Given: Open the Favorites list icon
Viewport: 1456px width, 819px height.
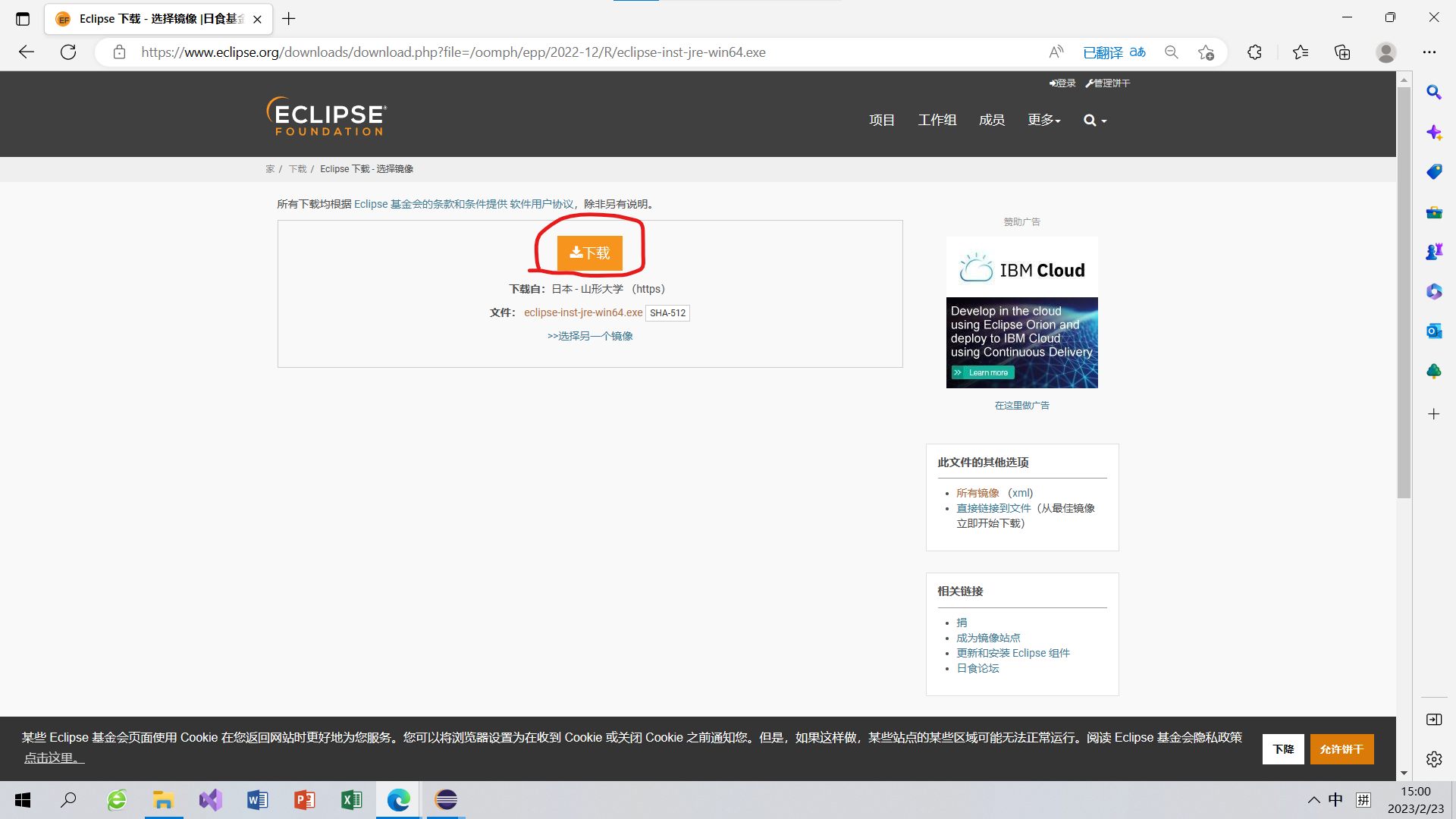Looking at the screenshot, I should click(x=1301, y=52).
